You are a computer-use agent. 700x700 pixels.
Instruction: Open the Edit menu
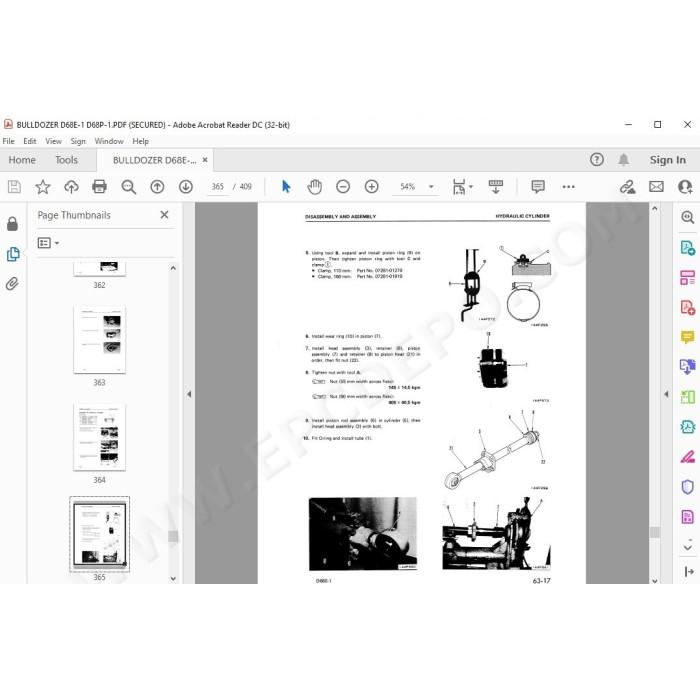tap(30, 141)
